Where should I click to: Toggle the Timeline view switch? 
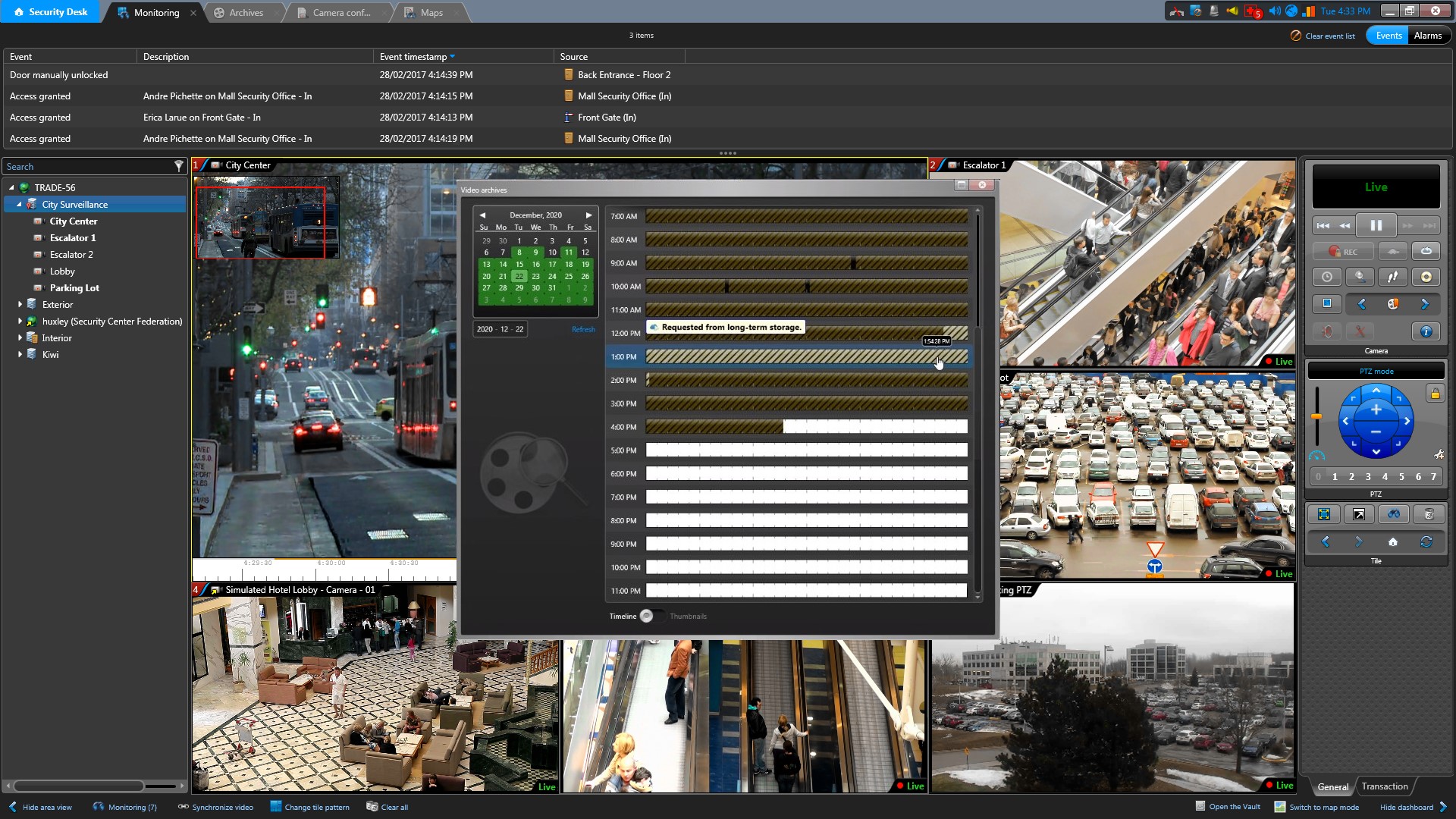(x=649, y=616)
